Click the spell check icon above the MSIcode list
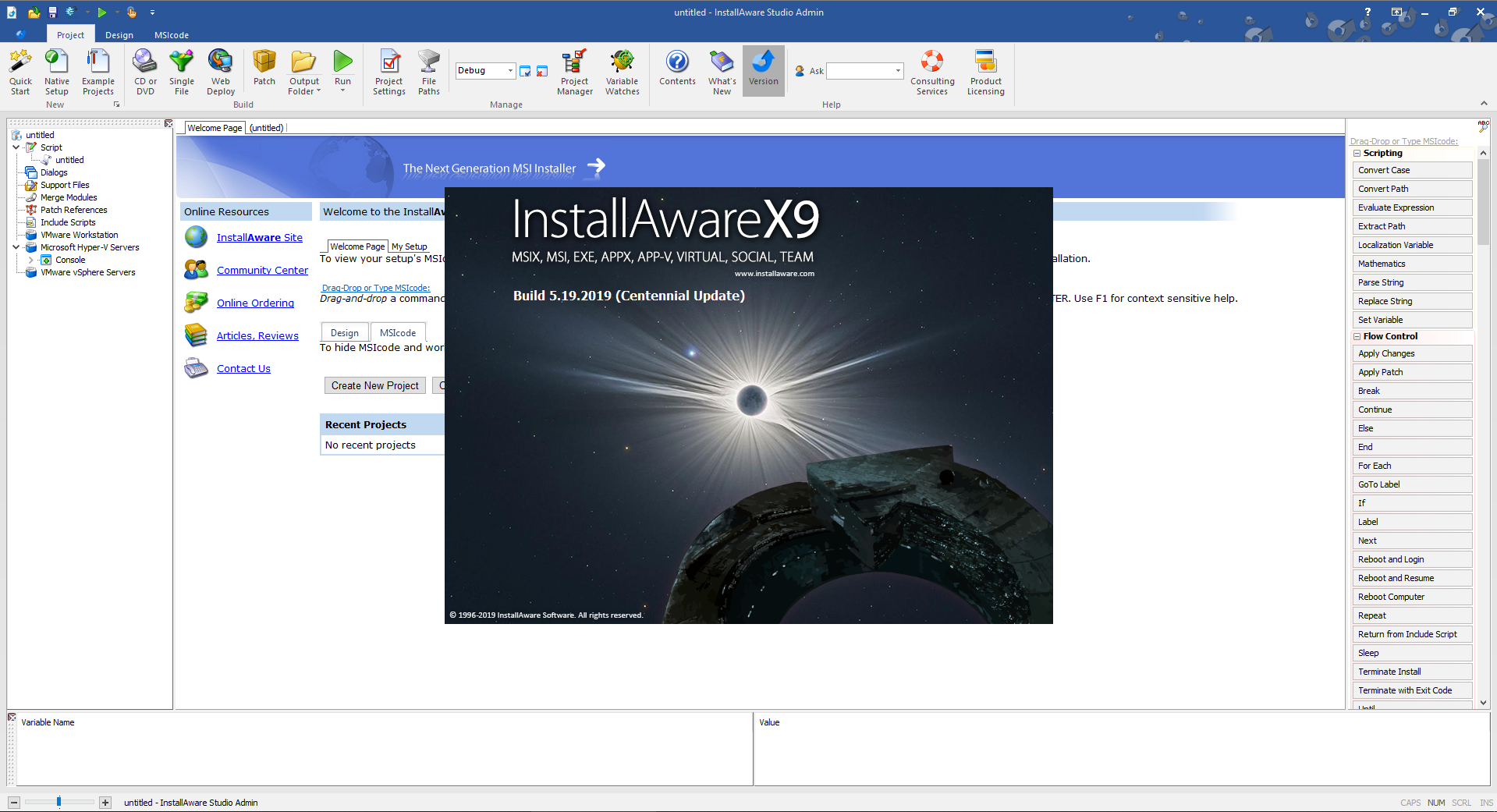The image size is (1497, 812). 1483,126
